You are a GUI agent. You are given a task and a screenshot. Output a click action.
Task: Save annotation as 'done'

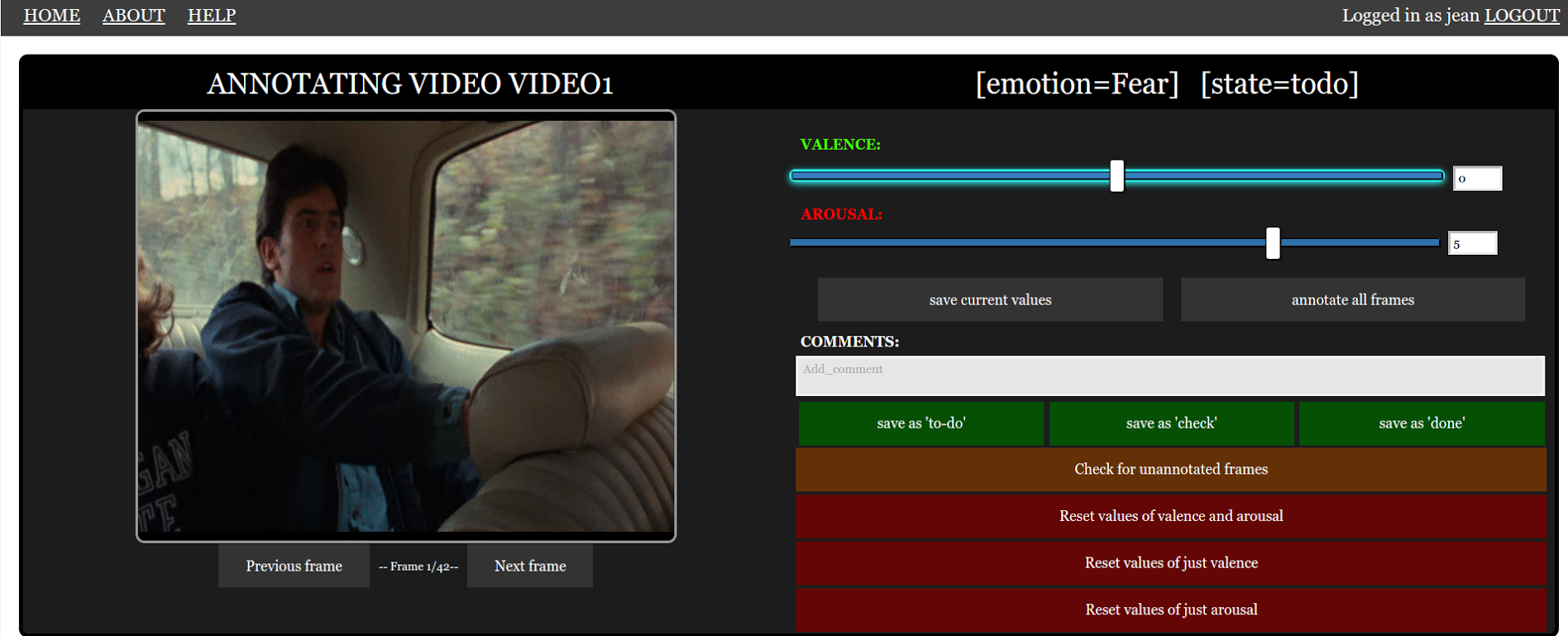[x=1421, y=423]
